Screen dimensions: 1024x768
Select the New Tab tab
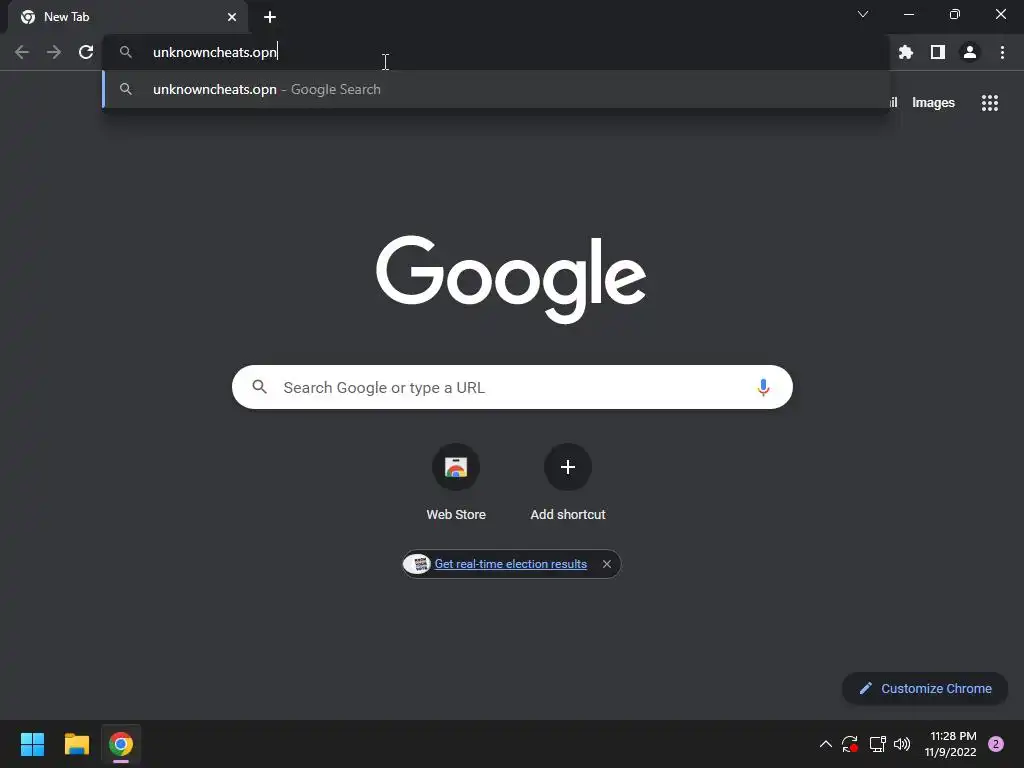tap(128, 17)
